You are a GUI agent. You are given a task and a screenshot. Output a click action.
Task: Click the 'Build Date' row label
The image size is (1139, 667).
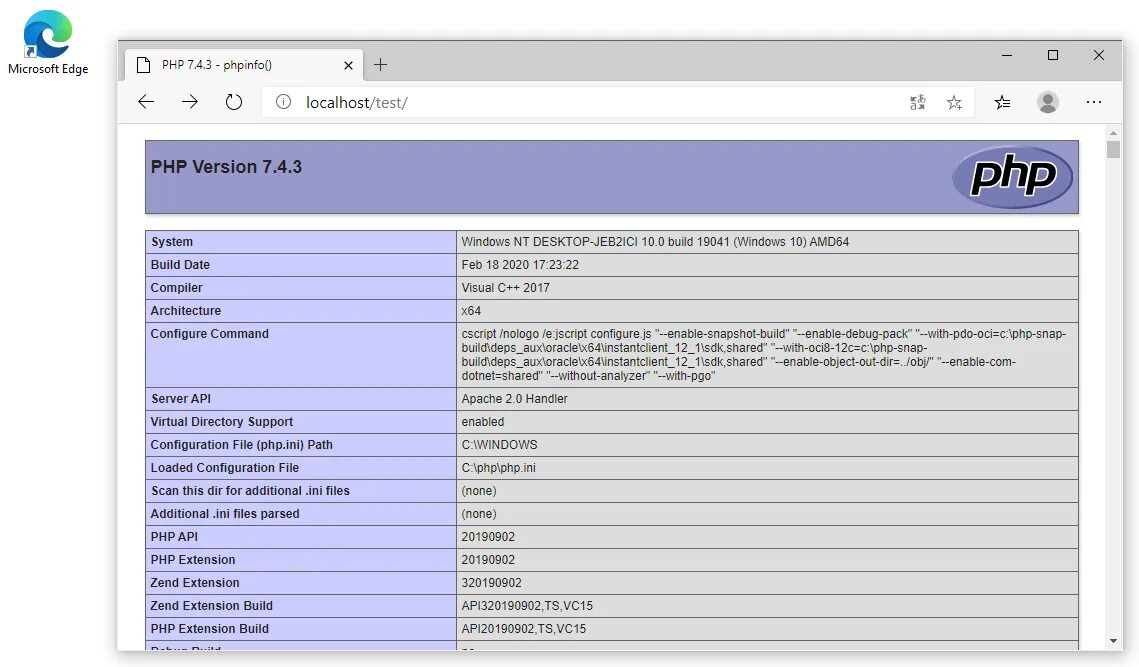180,264
